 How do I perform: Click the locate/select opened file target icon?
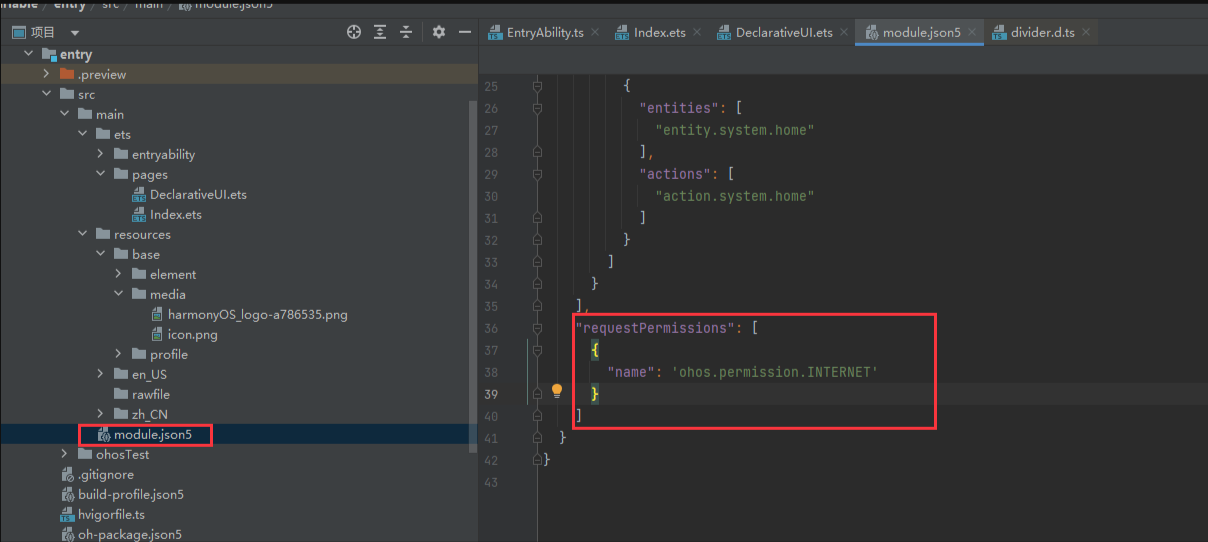[353, 32]
